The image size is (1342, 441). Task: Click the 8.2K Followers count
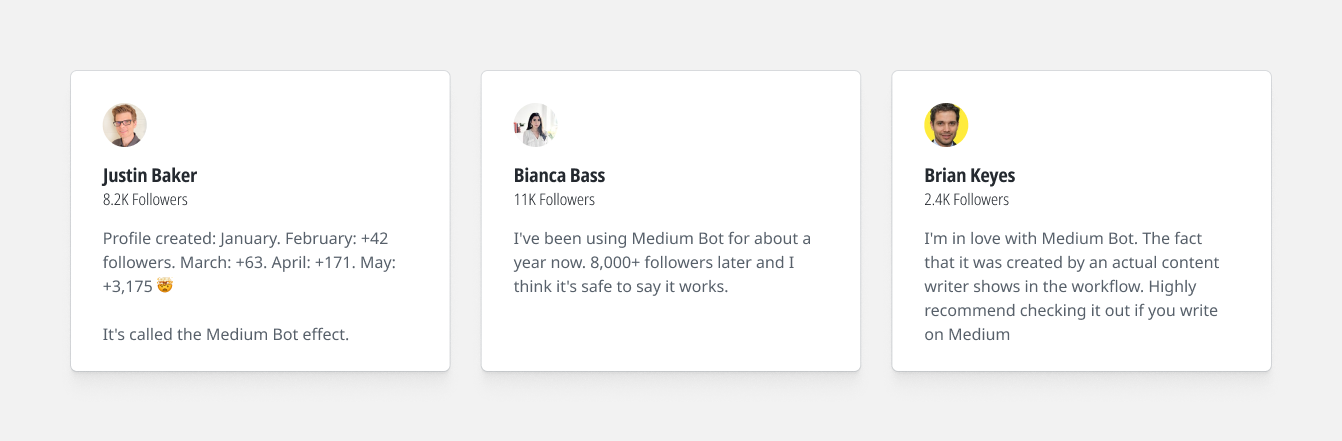pos(145,200)
